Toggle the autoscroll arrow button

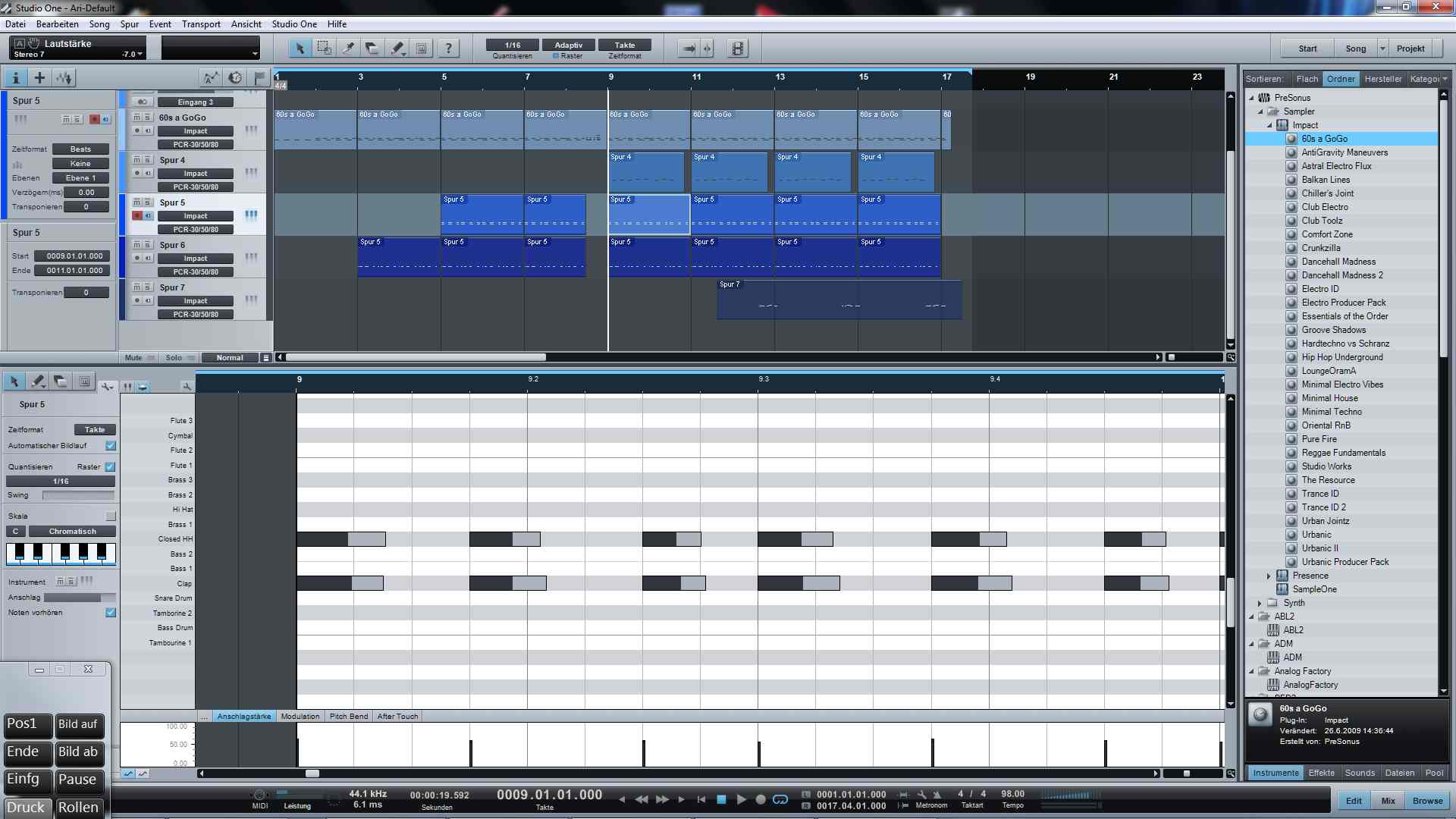click(x=689, y=49)
